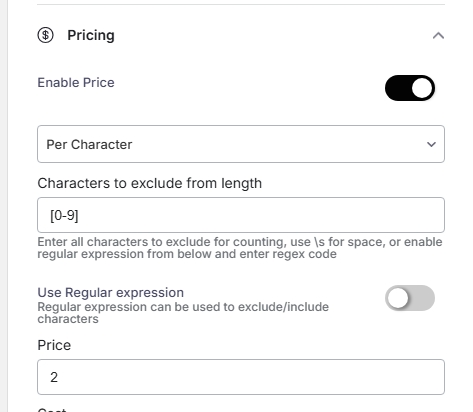
Task: Click the partially visible Cost label
Action: [x=52, y=409]
